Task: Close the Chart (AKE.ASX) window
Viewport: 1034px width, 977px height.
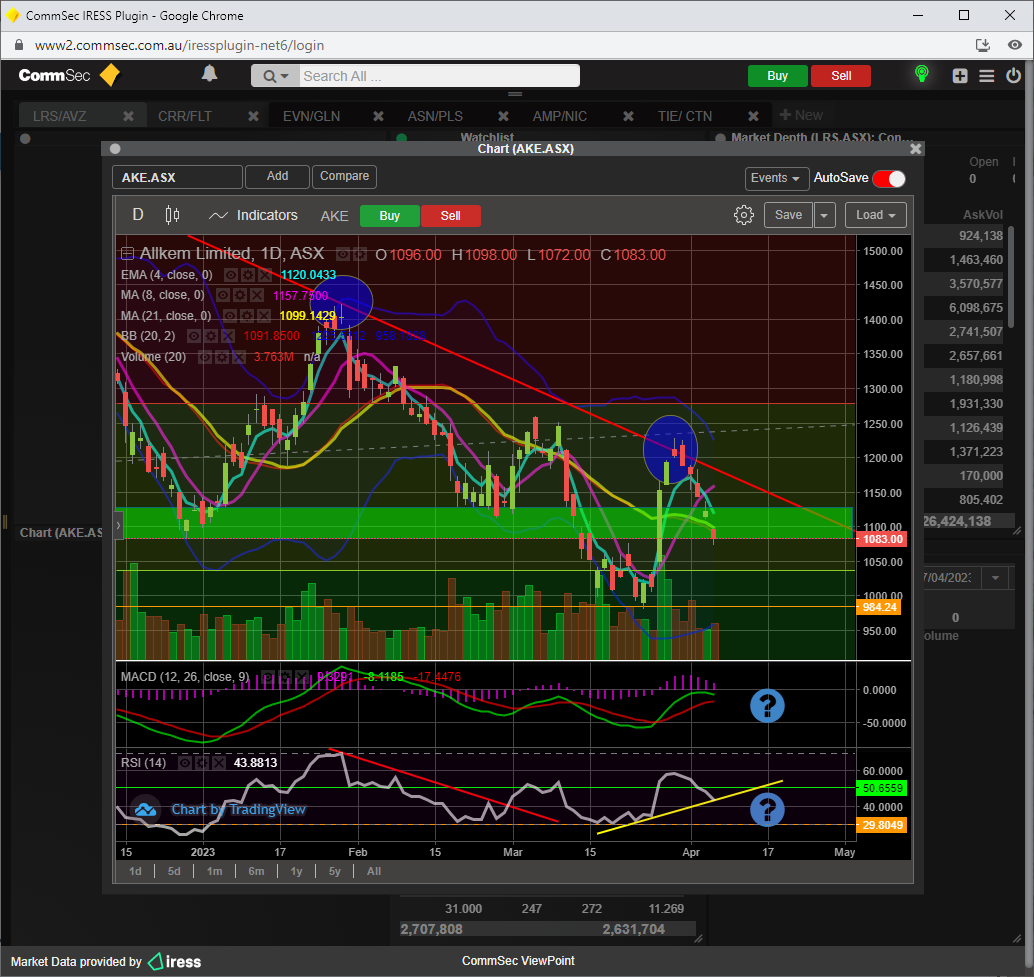Action: 915,149
